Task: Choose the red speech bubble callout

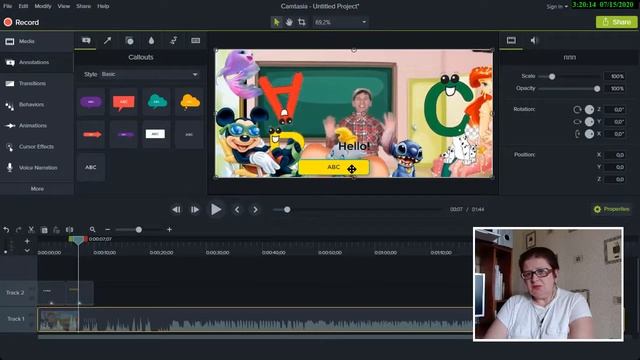Action: (x=123, y=102)
